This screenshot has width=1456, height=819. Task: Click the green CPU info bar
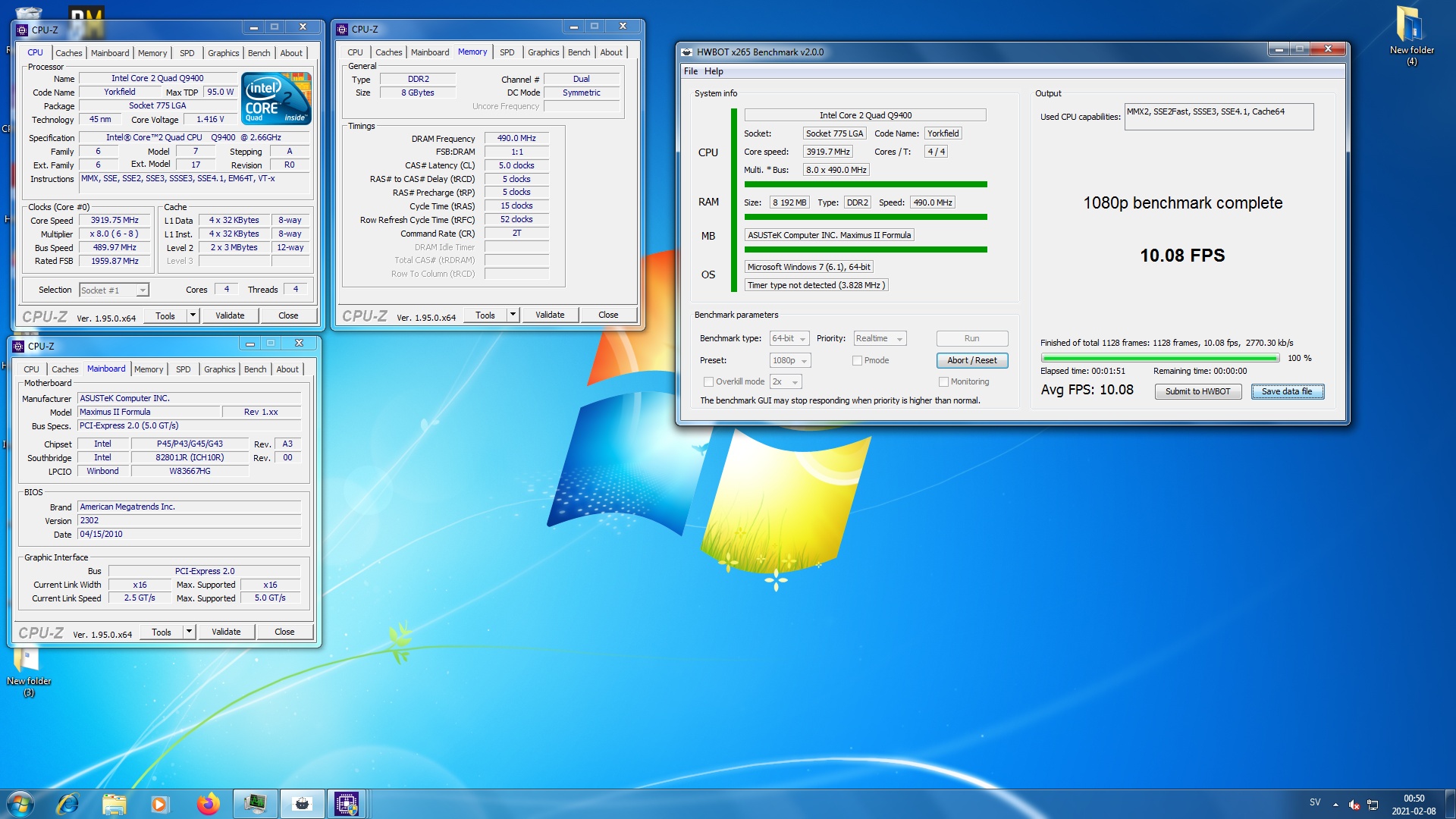[865, 184]
